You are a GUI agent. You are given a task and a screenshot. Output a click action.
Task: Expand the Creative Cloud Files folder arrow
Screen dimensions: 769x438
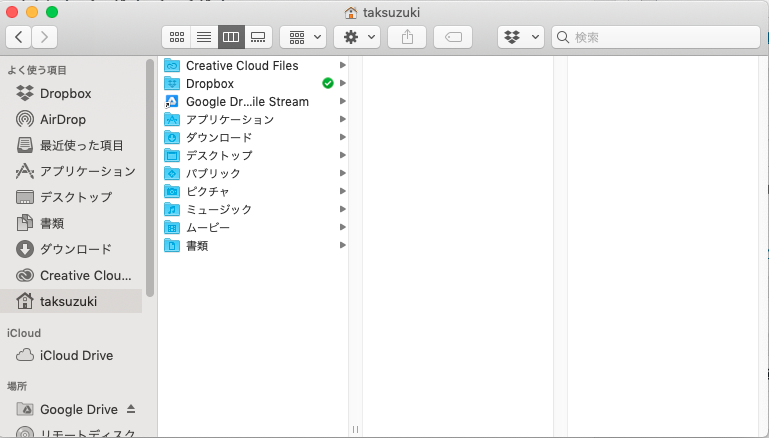[342, 65]
